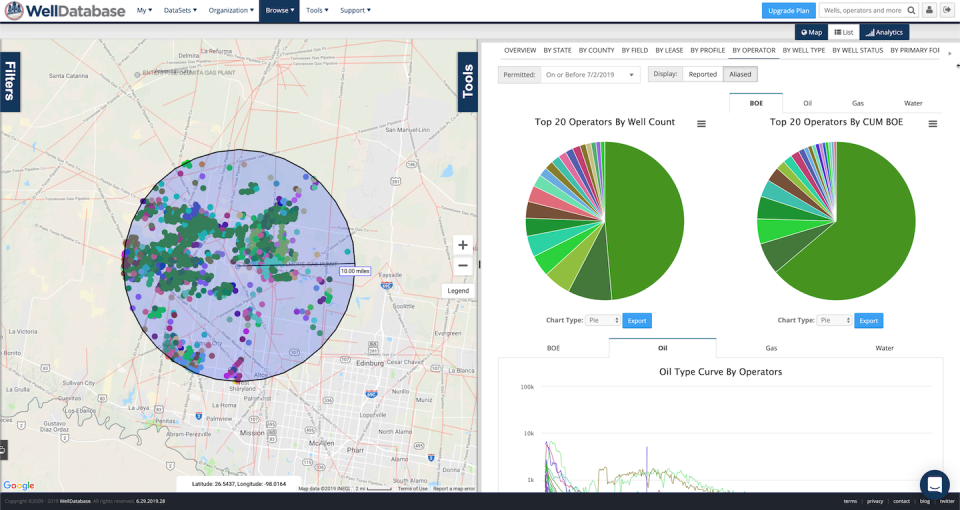
Task: Switch to Map view
Action: click(811, 32)
